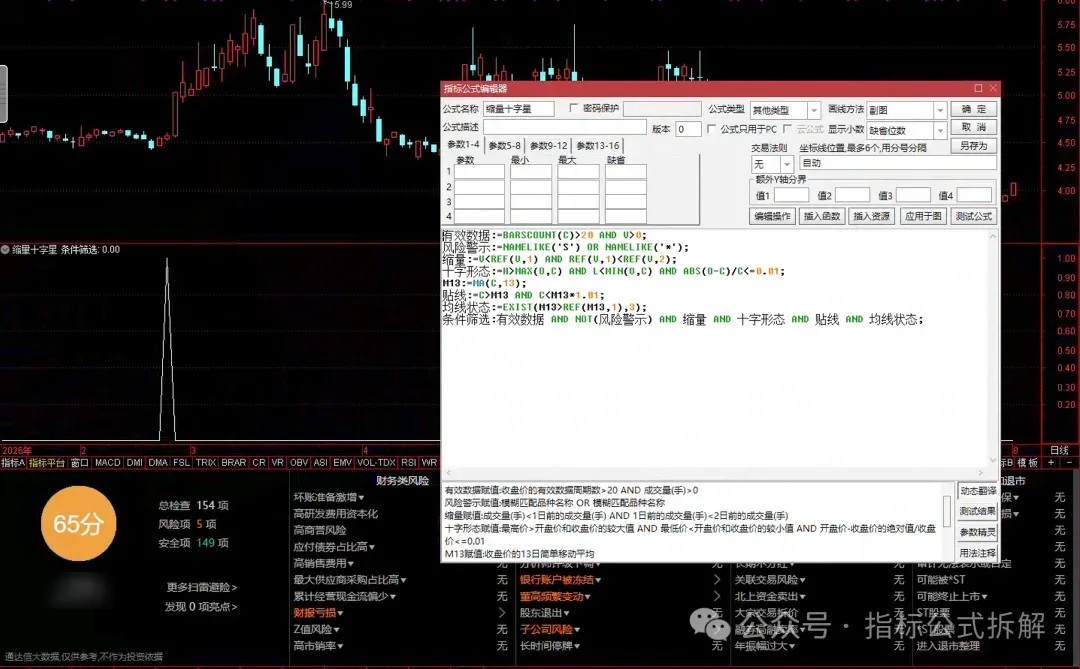The image size is (1080, 669).
Task: Enable the 公式只用于PC checkbox
Action: click(712, 129)
